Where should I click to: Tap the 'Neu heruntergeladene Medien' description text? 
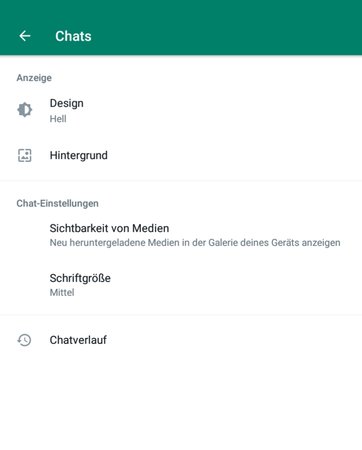tap(195, 243)
